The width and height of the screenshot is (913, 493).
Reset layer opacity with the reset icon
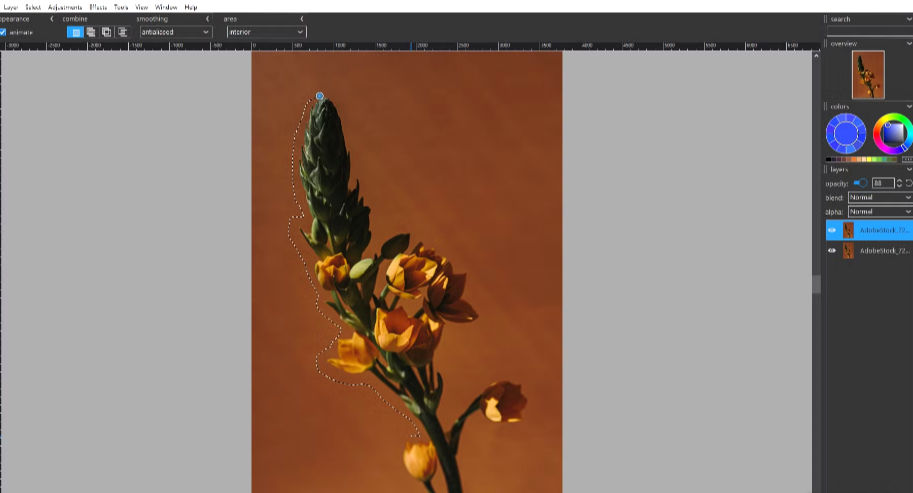(x=909, y=183)
